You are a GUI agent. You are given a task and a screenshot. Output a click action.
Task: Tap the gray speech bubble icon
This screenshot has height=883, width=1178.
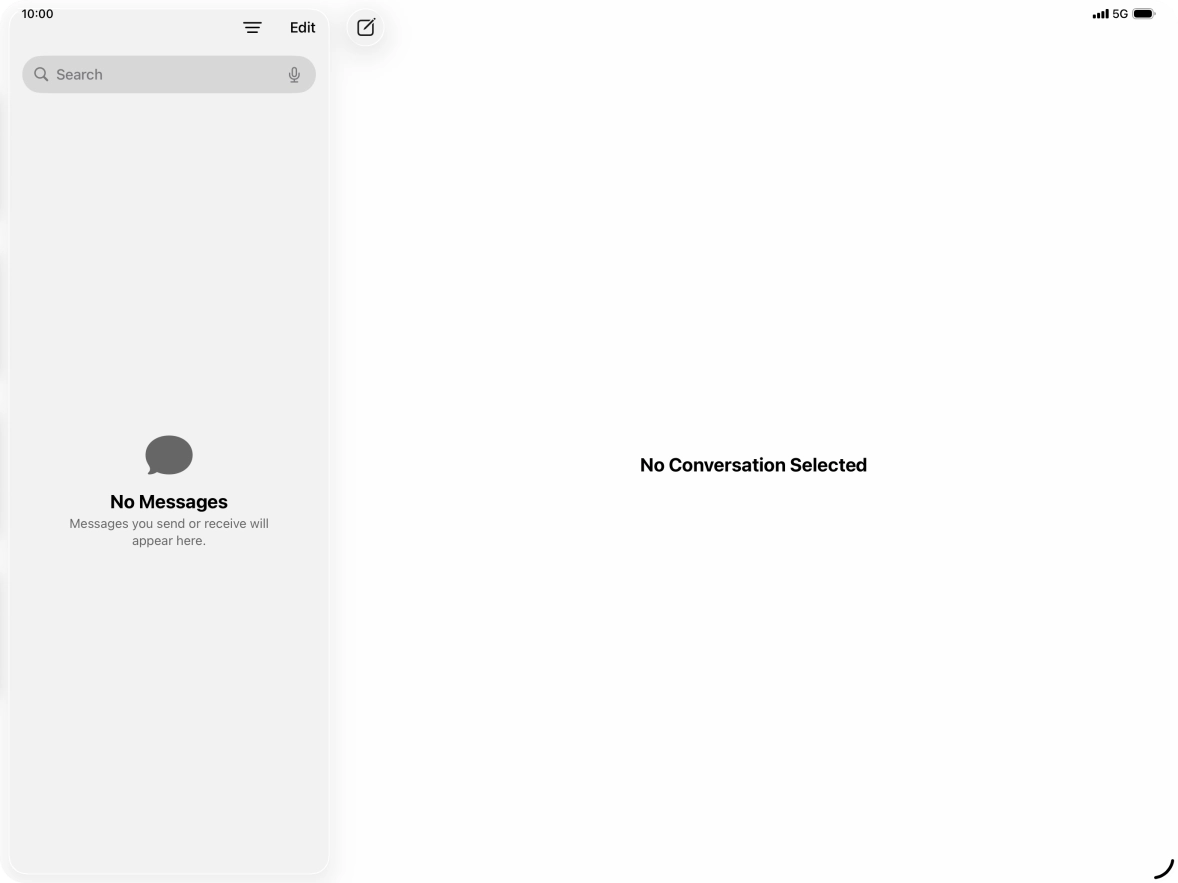pyautogui.click(x=169, y=455)
